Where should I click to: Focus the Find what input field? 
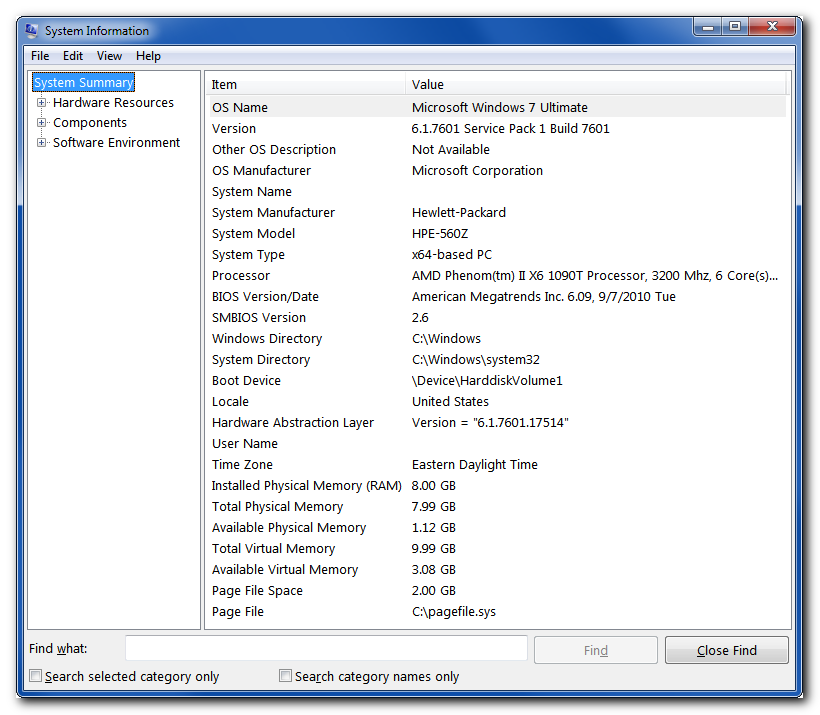[326, 649]
